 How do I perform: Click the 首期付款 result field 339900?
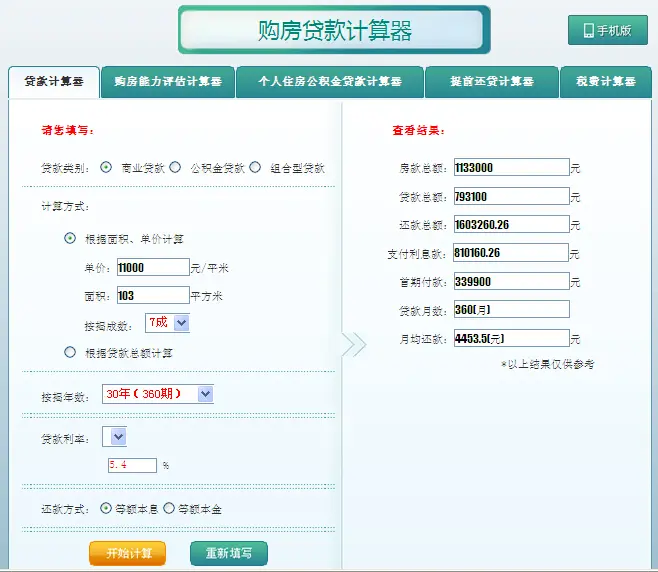coord(512,281)
